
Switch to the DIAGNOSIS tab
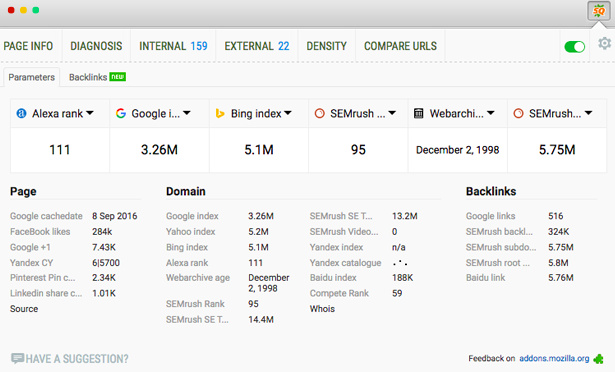(x=96, y=46)
